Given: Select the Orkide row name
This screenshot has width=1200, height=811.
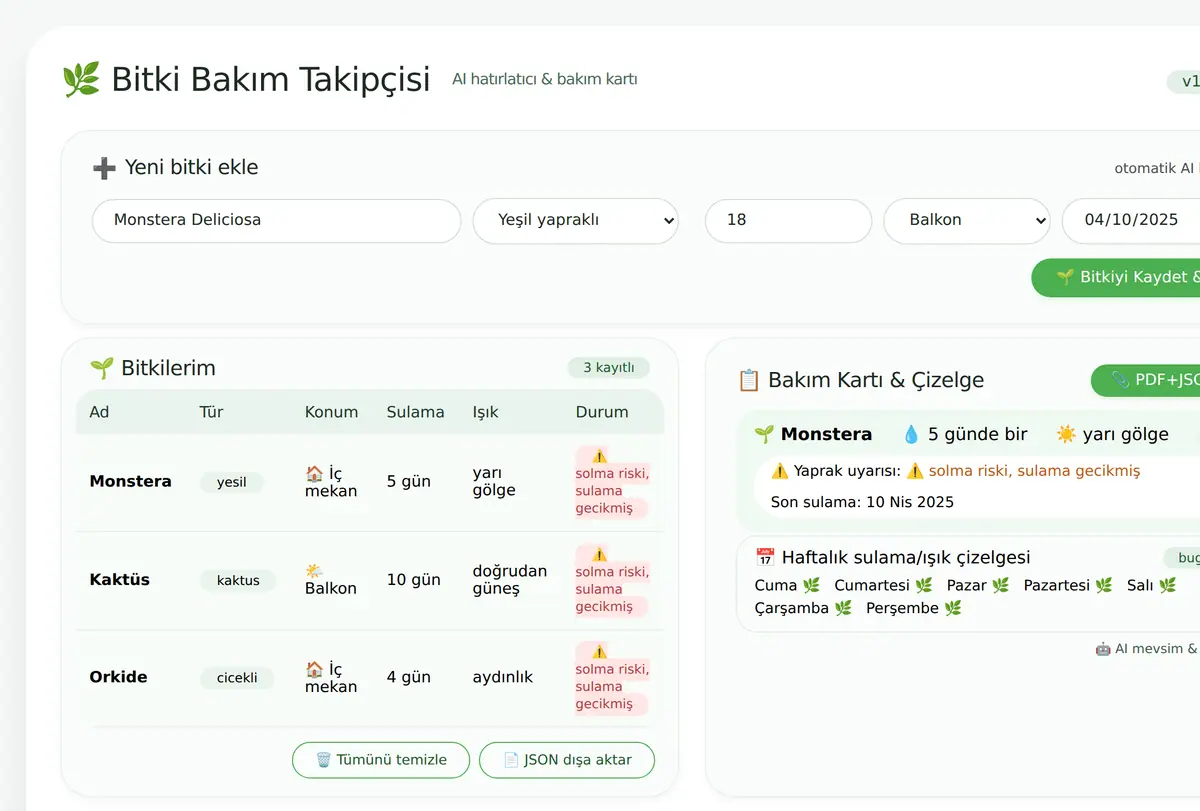Looking at the screenshot, I should (x=118, y=677).
